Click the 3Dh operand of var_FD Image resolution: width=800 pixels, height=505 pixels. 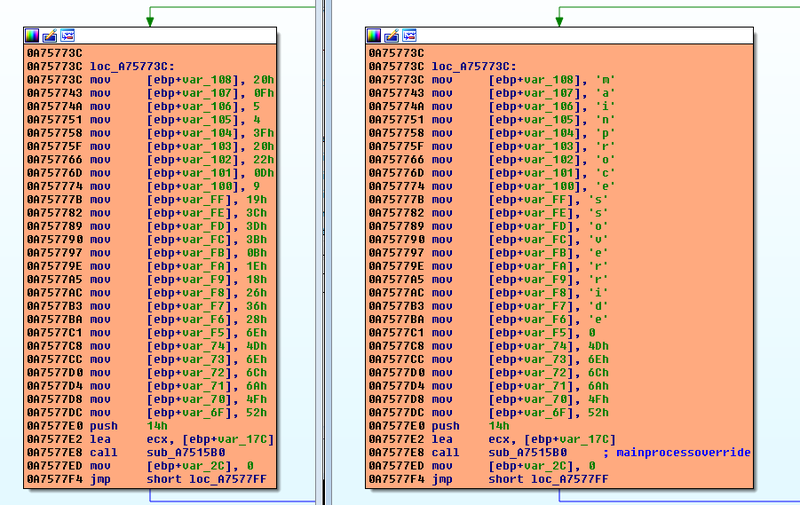257,226
